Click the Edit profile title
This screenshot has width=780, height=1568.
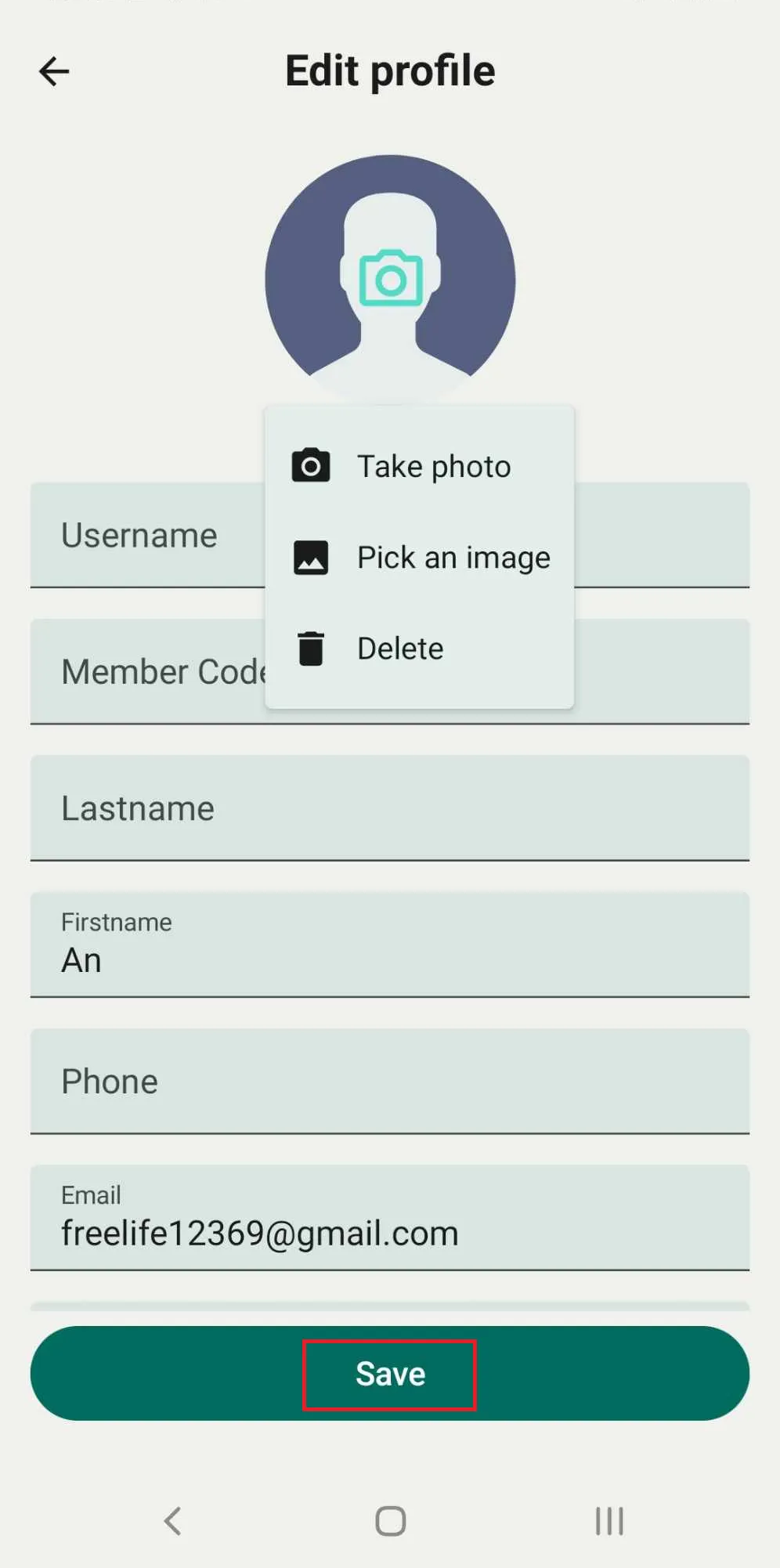[x=390, y=71]
